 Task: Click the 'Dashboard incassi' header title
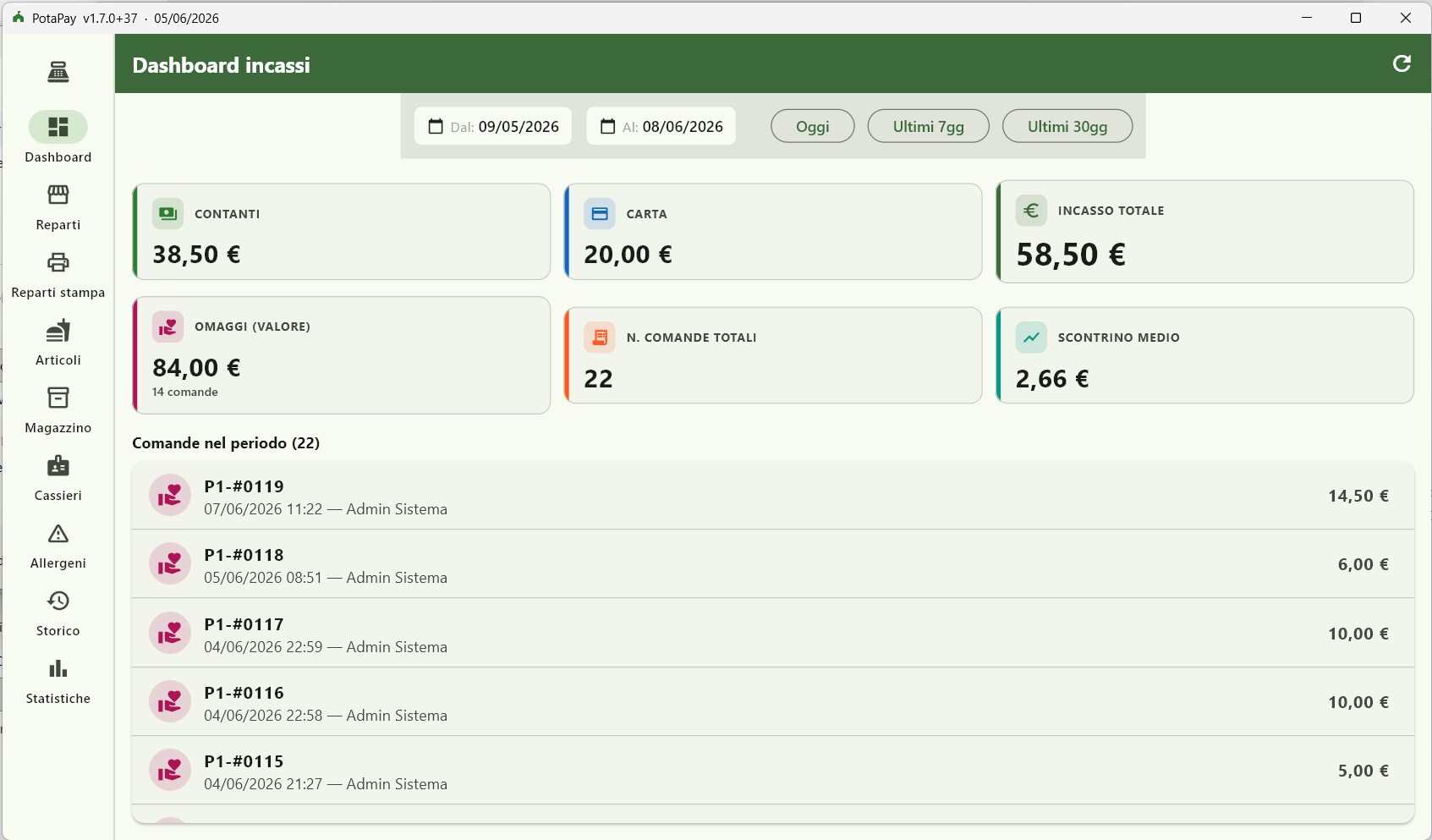222,65
